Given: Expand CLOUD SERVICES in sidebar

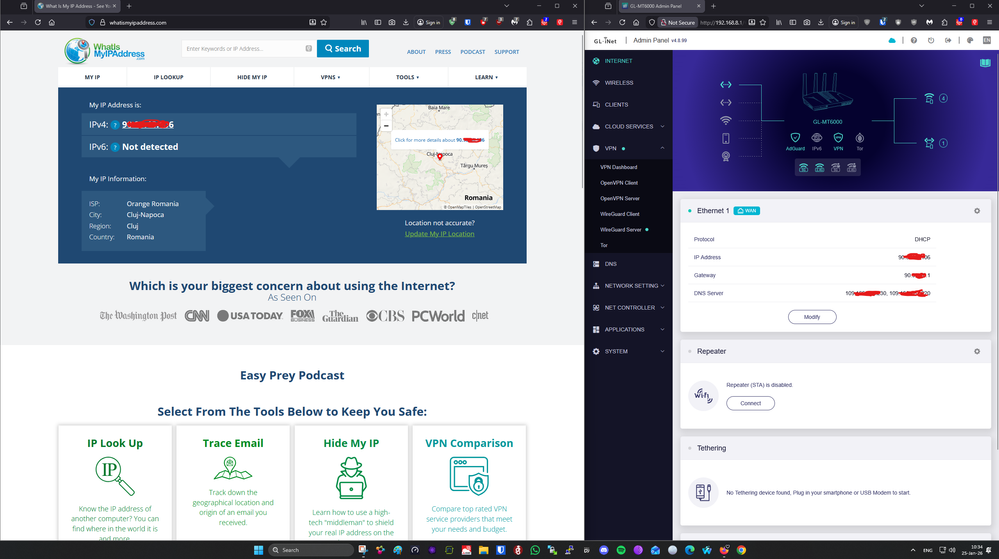Looking at the screenshot, I should tap(628, 126).
